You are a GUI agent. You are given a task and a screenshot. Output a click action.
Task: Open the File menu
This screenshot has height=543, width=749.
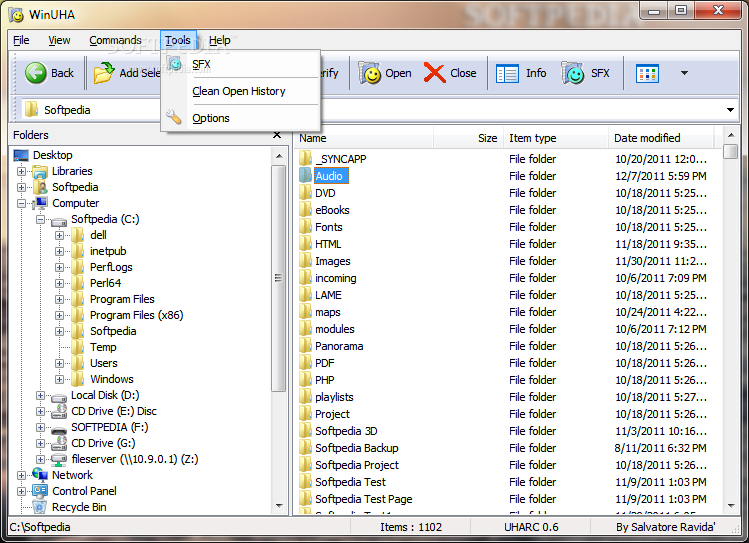coord(21,40)
